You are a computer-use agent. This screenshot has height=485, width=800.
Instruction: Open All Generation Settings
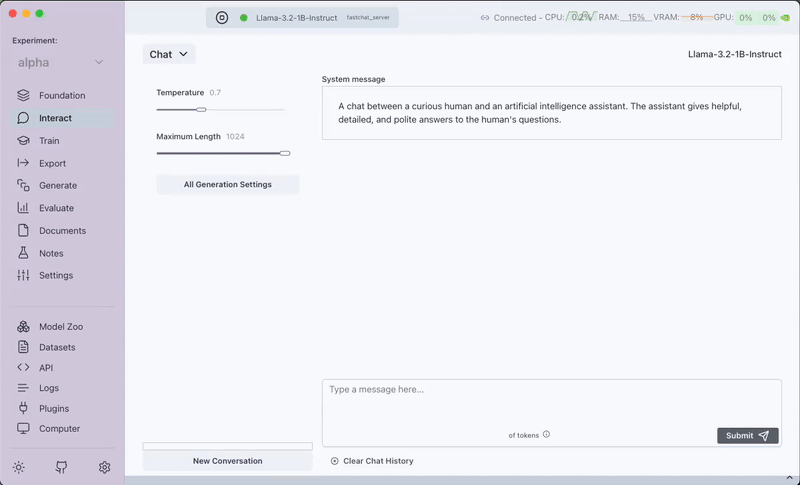[227, 185]
